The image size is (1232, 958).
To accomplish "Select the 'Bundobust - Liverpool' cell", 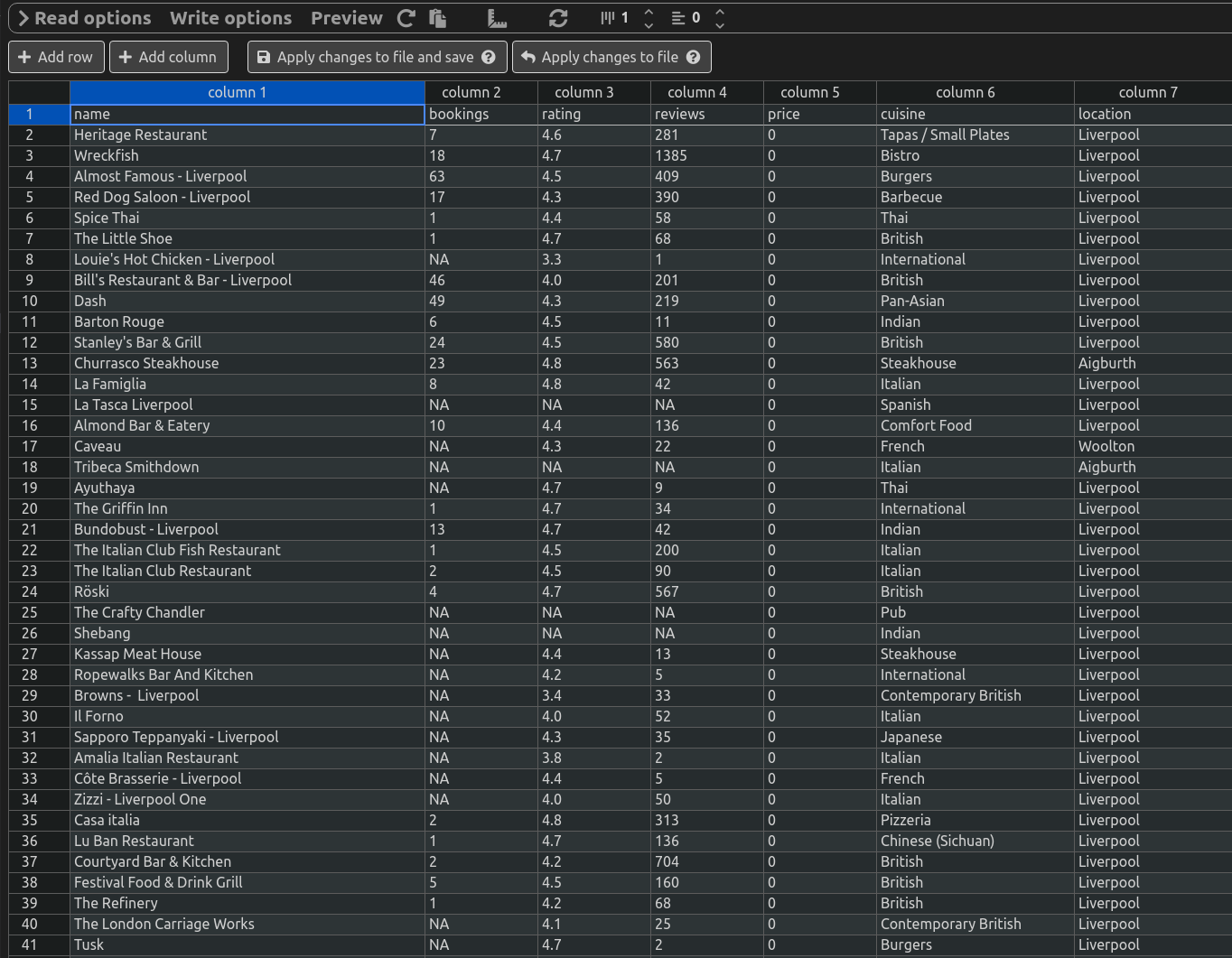I will pos(247,529).
